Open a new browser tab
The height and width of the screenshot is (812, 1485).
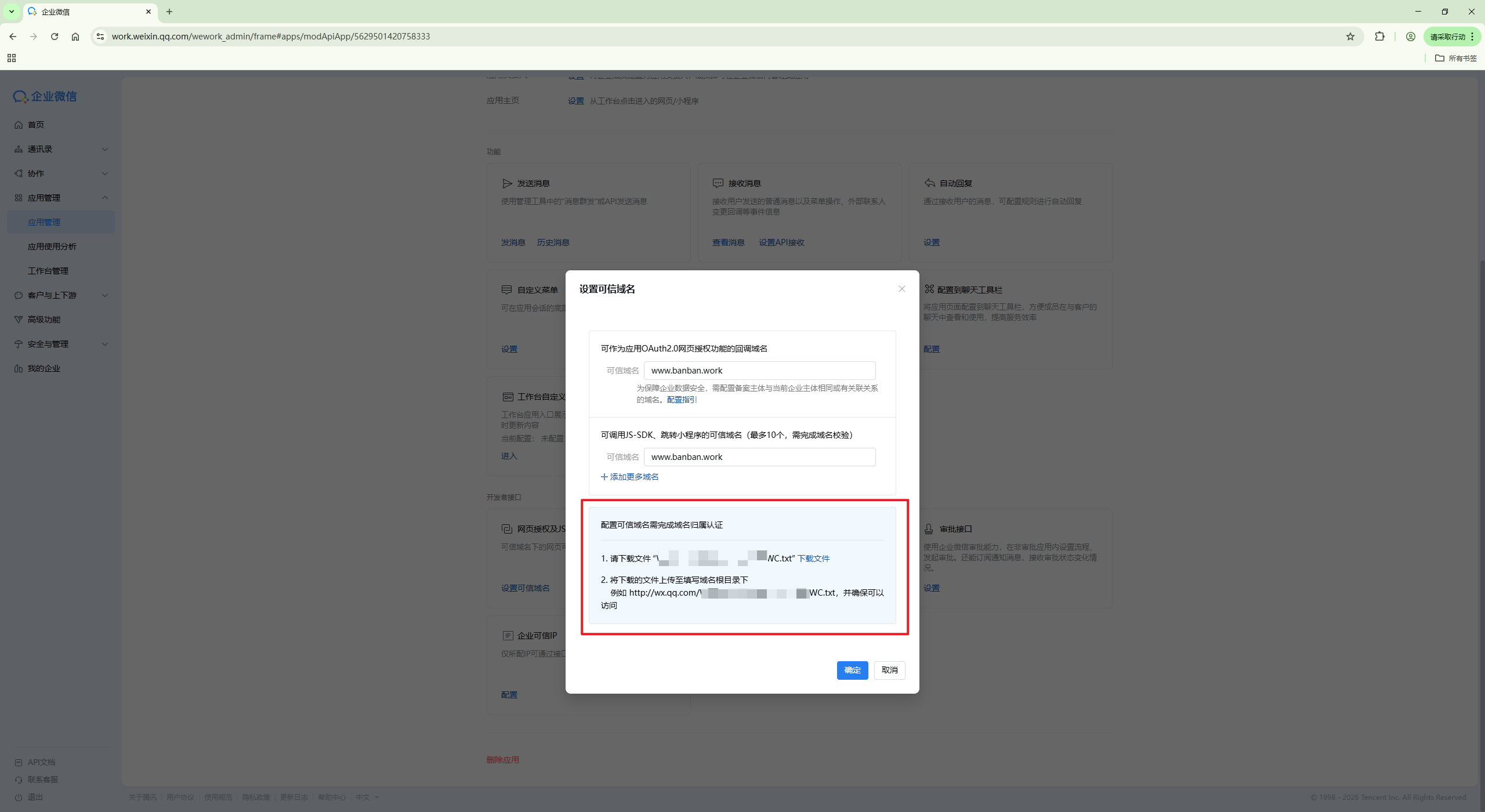(169, 12)
